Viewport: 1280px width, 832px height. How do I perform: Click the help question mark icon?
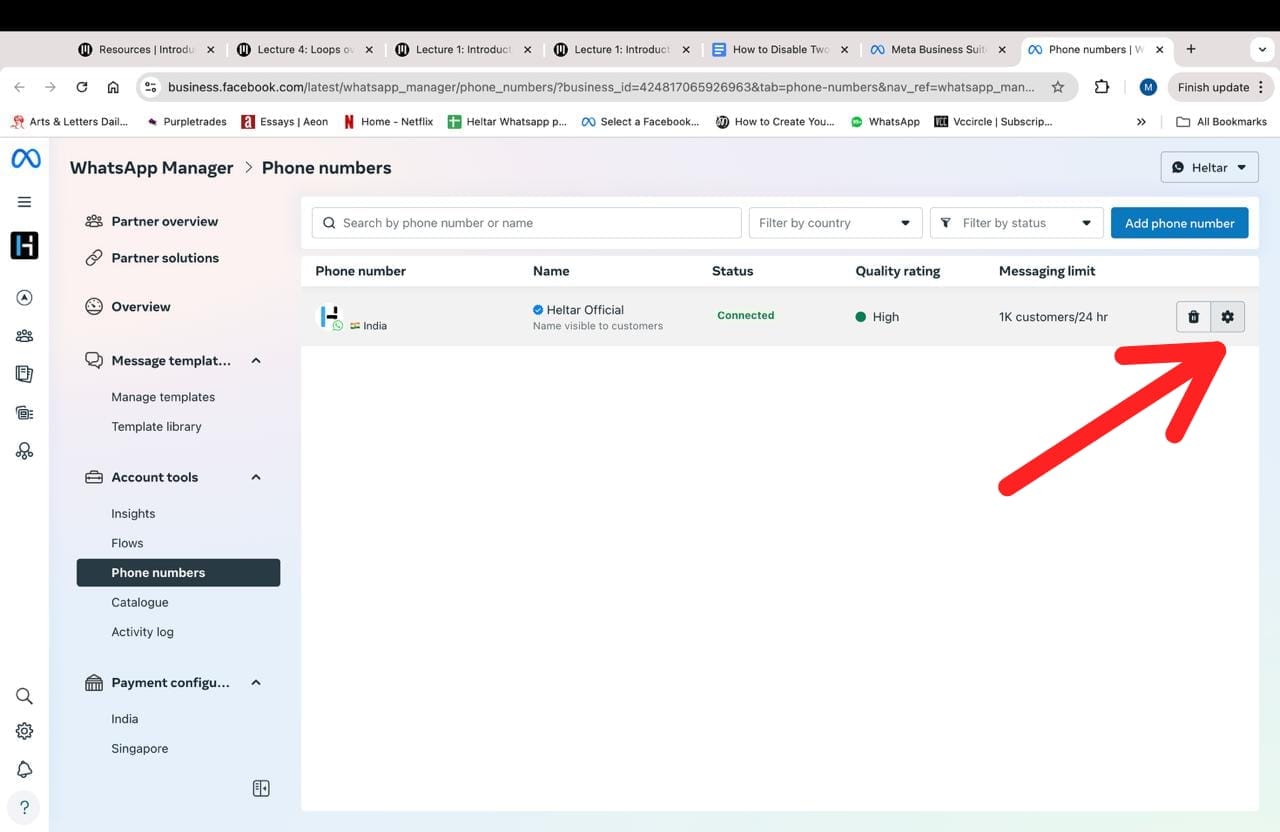pos(25,807)
